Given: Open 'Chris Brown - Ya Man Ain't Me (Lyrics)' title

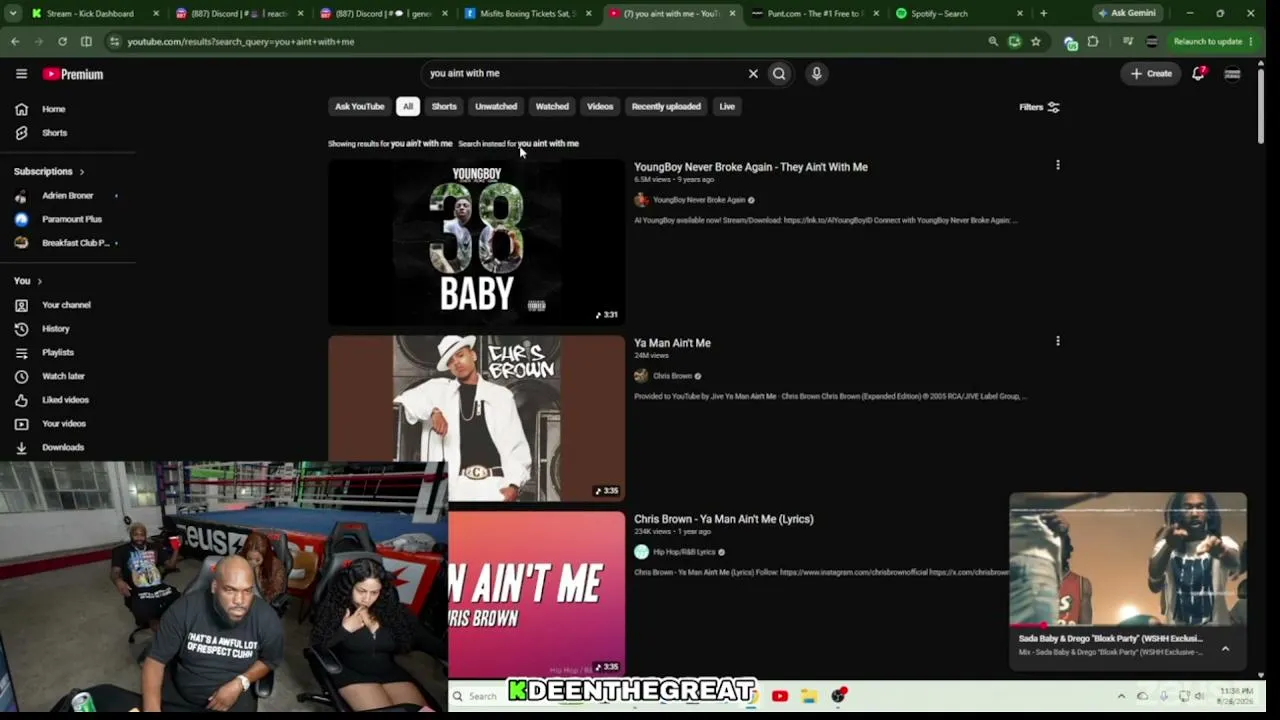Looking at the screenshot, I should (724, 519).
